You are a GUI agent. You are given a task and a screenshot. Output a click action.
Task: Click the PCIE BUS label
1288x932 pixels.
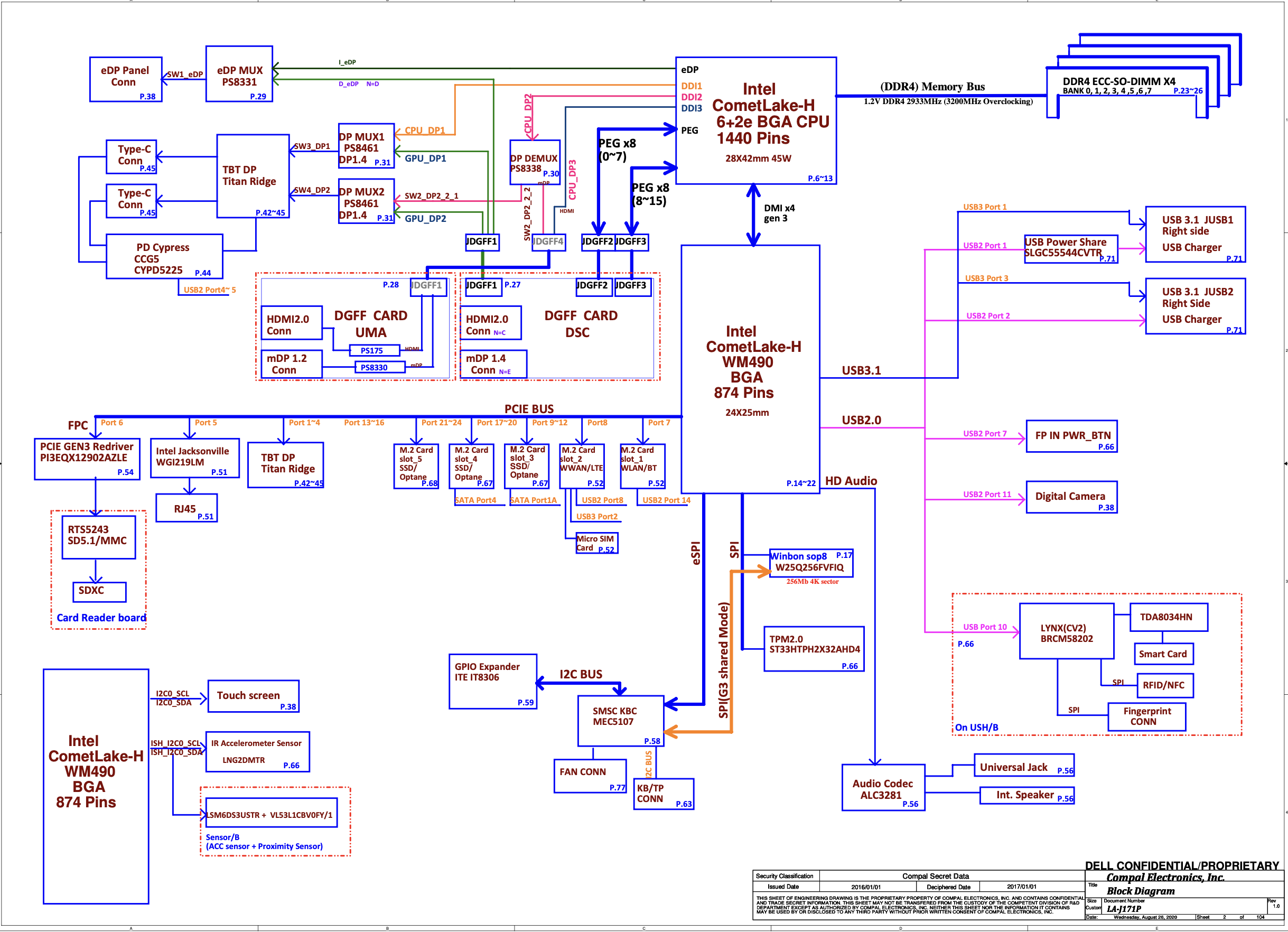coord(529,408)
